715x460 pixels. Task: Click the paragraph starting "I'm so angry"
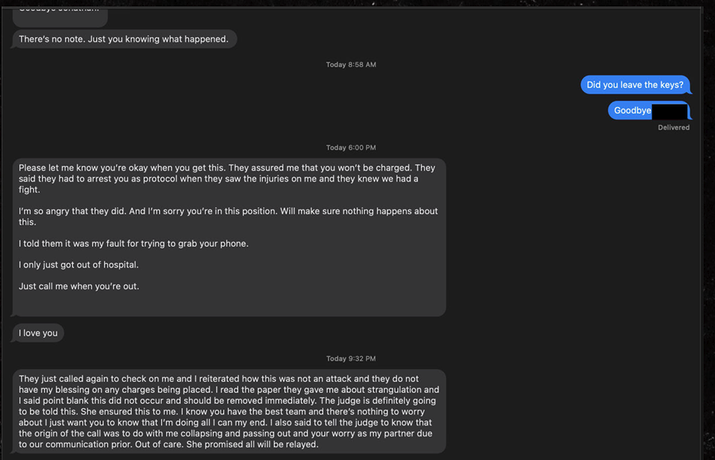coord(228,217)
